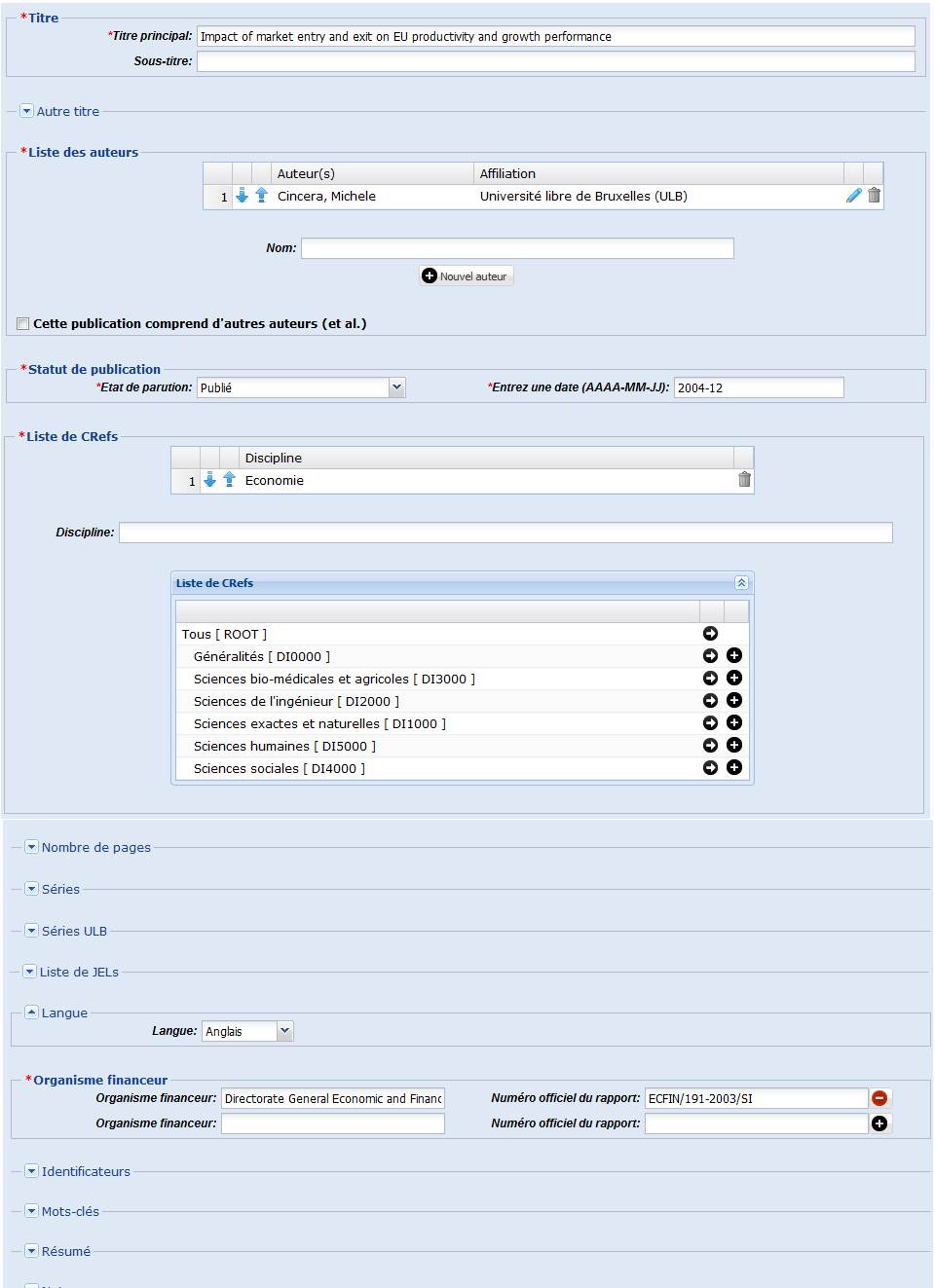The image size is (935, 1288).
Task: Move author Cincera down with arrow icon
Action: [242, 196]
